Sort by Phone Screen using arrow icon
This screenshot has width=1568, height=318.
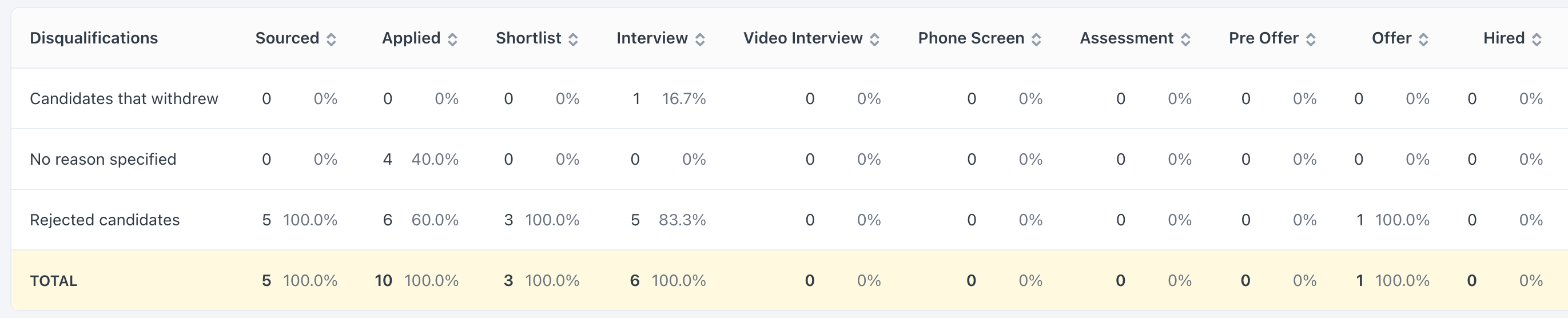pyautogui.click(x=1036, y=39)
